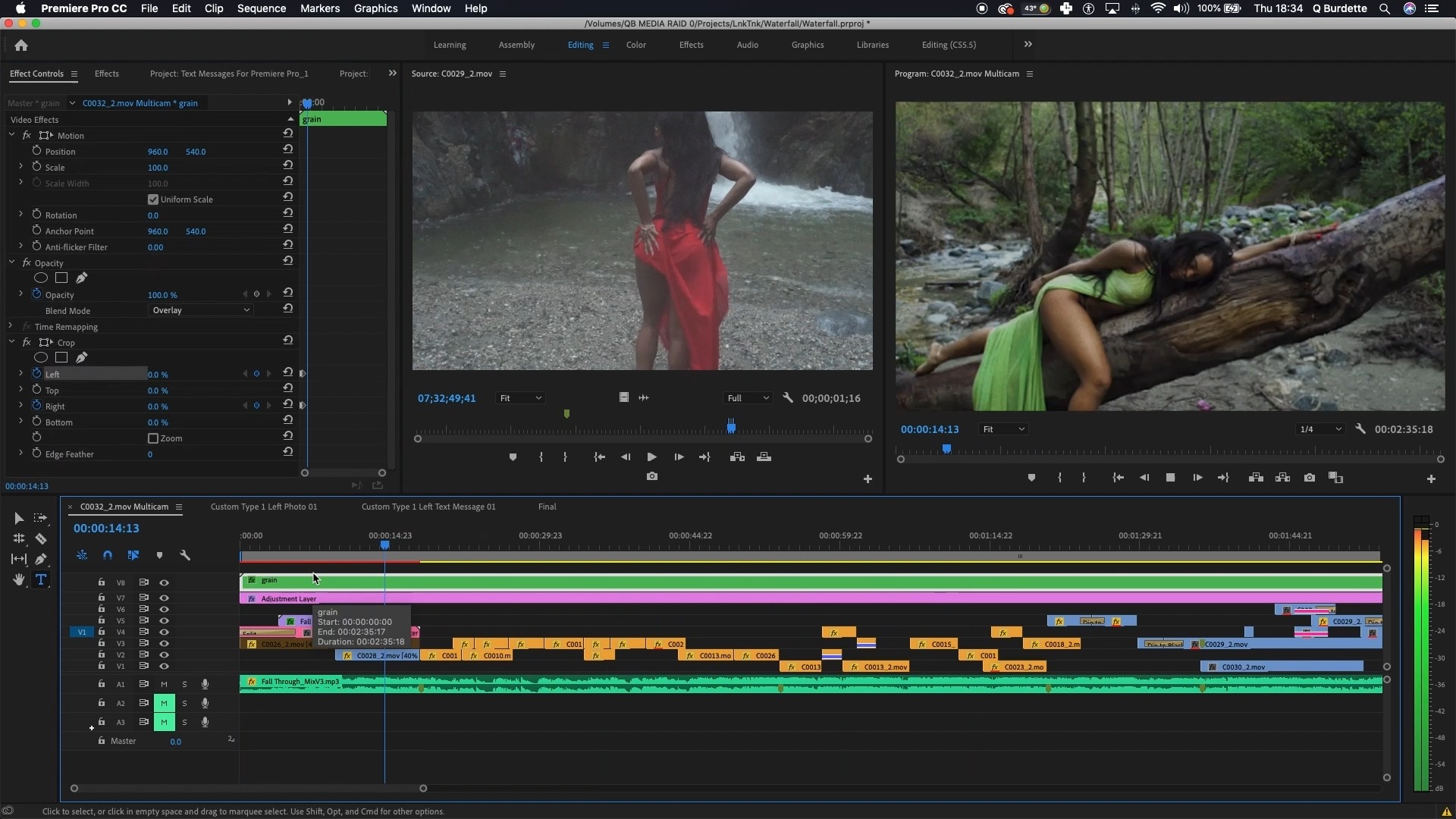Select the Selection tool arrow
This screenshot has height=819, width=1456.
[19, 518]
